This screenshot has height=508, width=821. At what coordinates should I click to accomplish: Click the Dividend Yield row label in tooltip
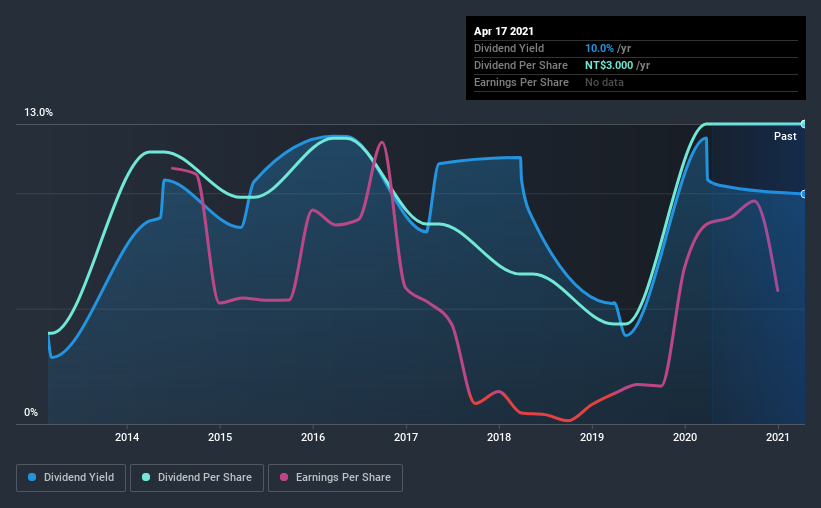click(509, 48)
